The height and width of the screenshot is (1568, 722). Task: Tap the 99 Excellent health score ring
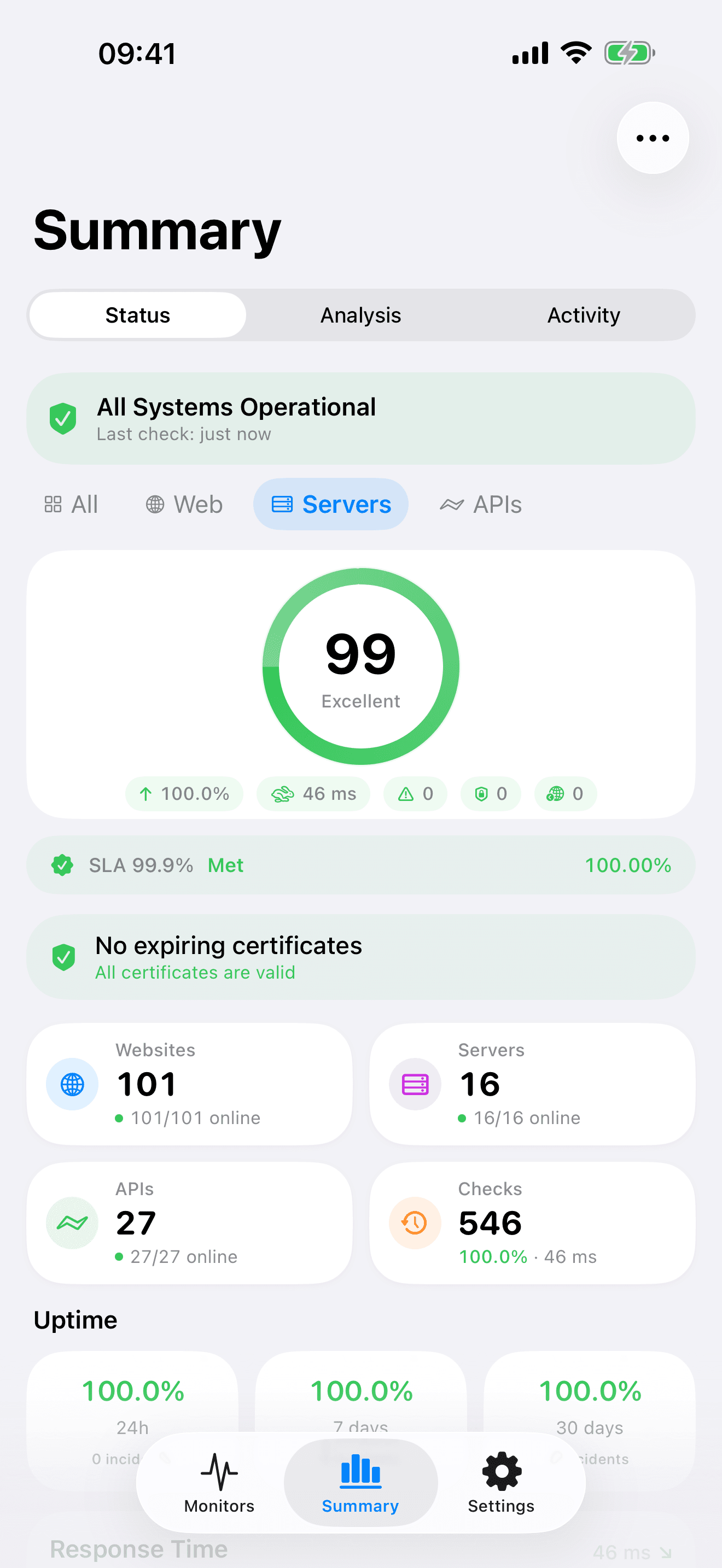pyautogui.click(x=361, y=666)
